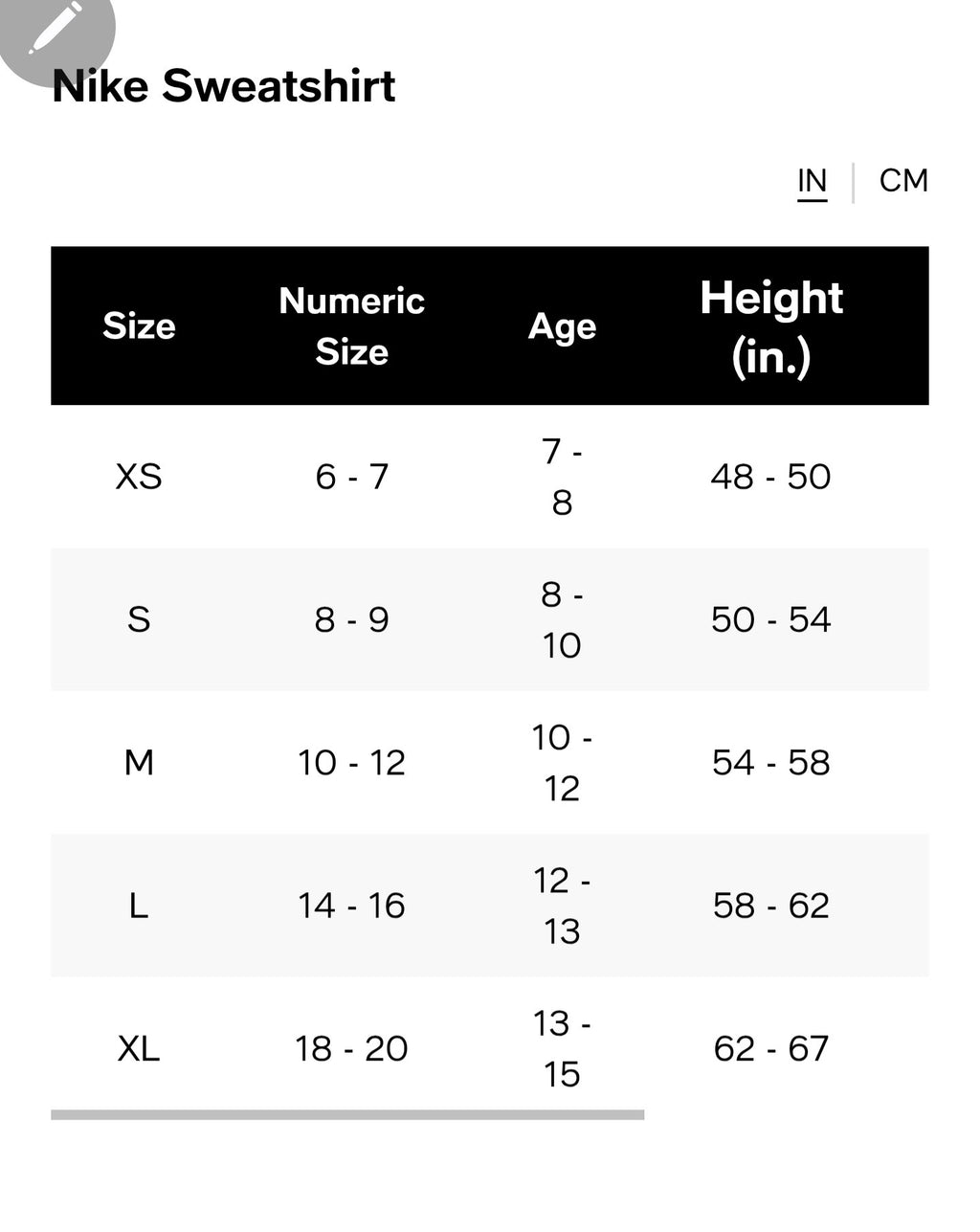Click the 6 - 7 numeric size cell

[351, 477]
